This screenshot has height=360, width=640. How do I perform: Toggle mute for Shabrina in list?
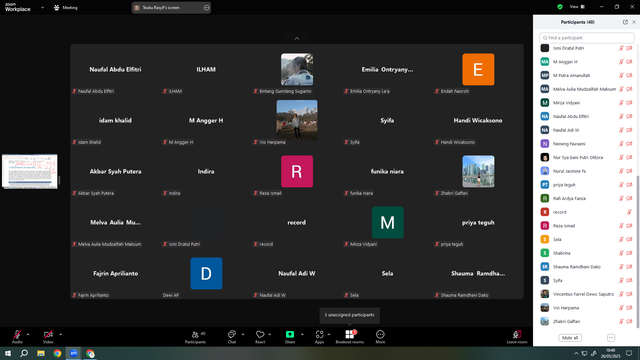(x=621, y=253)
